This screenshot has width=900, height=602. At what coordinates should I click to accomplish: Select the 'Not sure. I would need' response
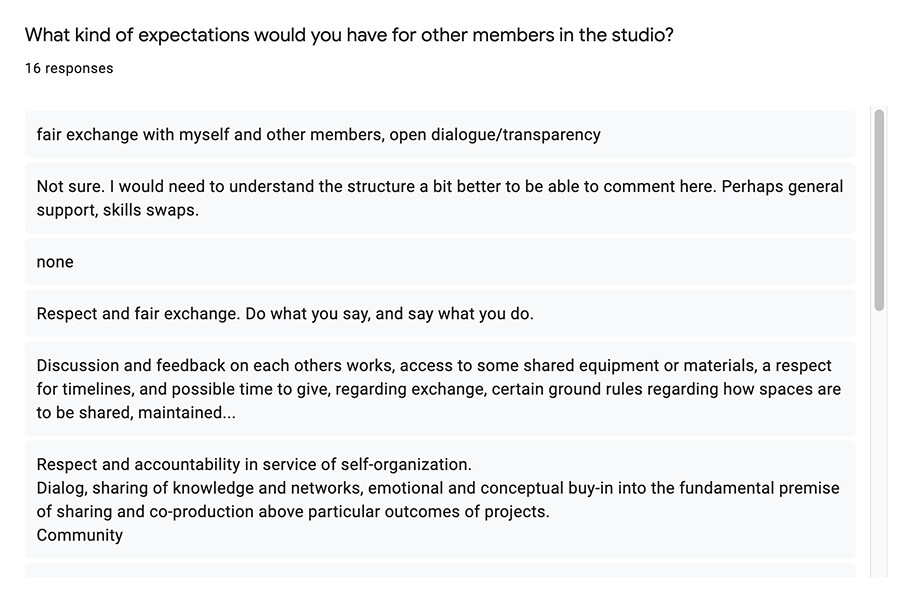coord(440,198)
